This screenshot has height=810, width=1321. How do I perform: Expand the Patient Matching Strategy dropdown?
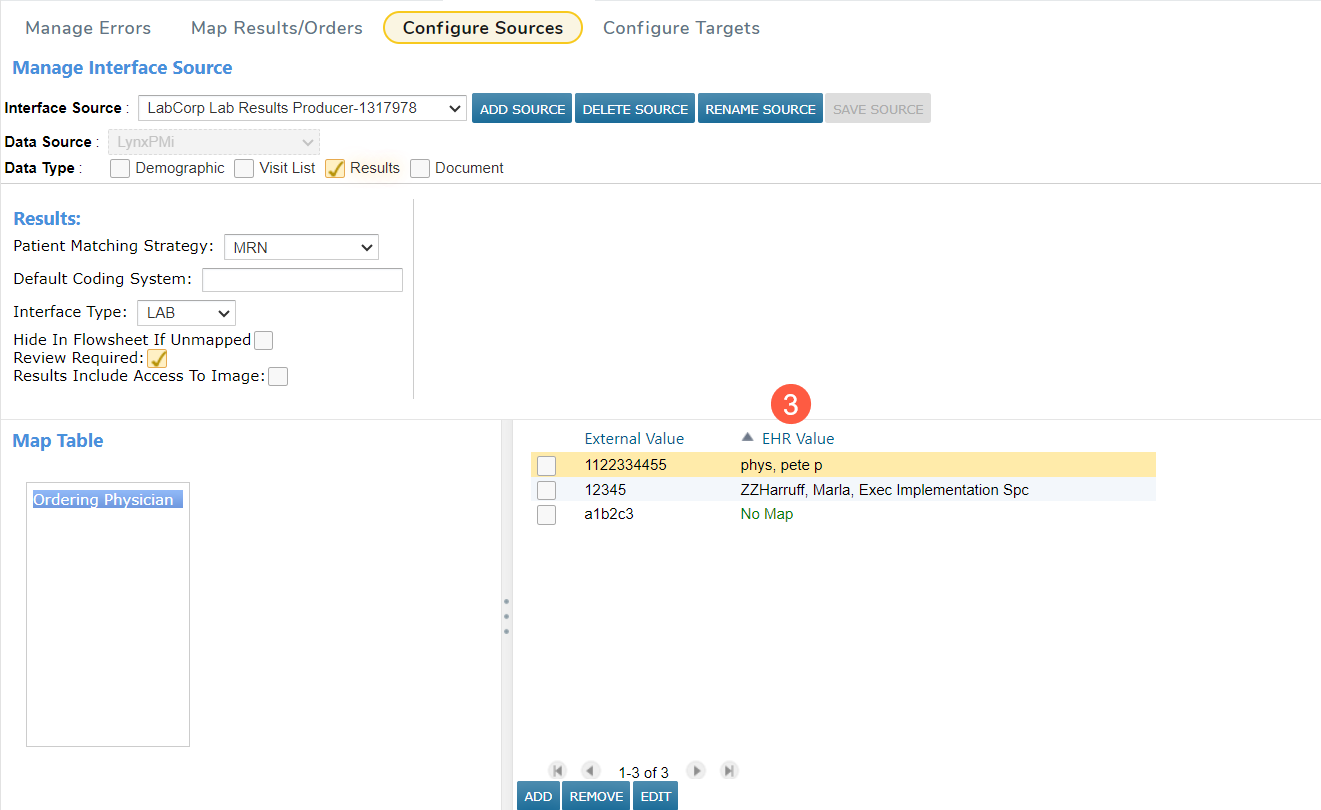coord(301,247)
